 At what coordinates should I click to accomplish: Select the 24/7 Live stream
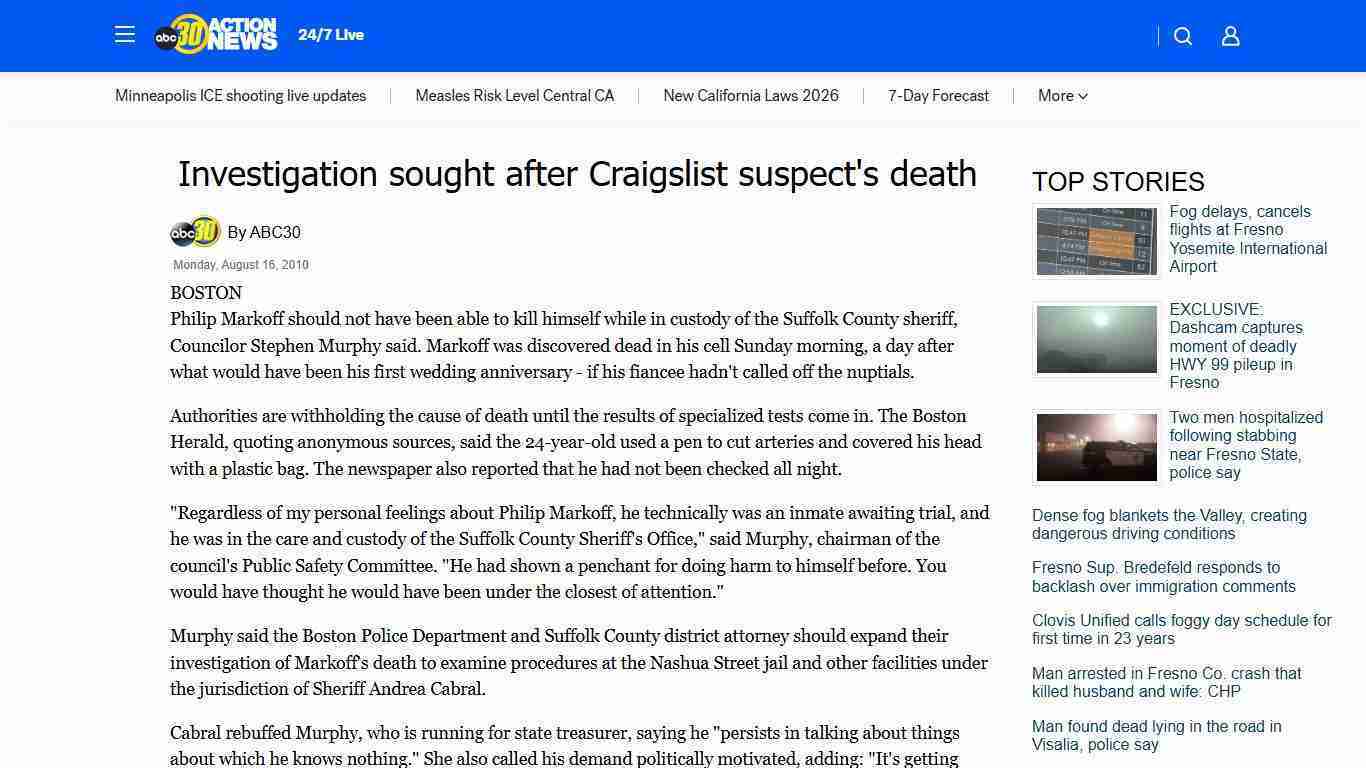pyautogui.click(x=330, y=34)
